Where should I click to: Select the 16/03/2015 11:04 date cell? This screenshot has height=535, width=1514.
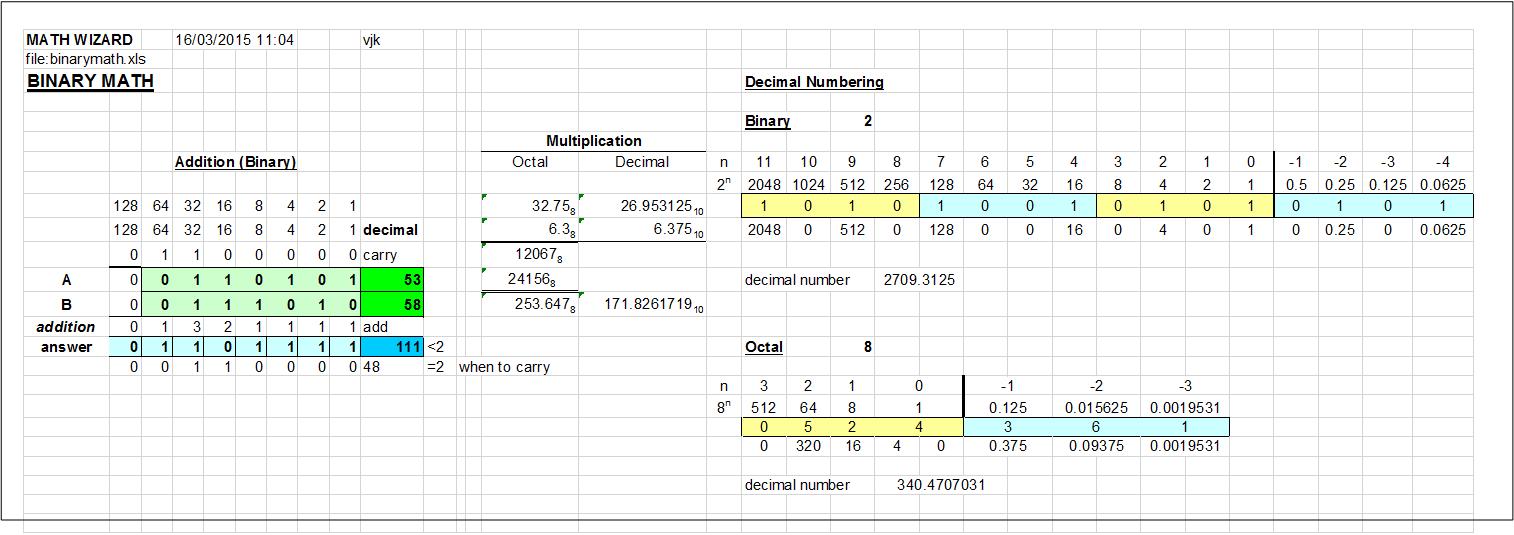[x=234, y=40]
